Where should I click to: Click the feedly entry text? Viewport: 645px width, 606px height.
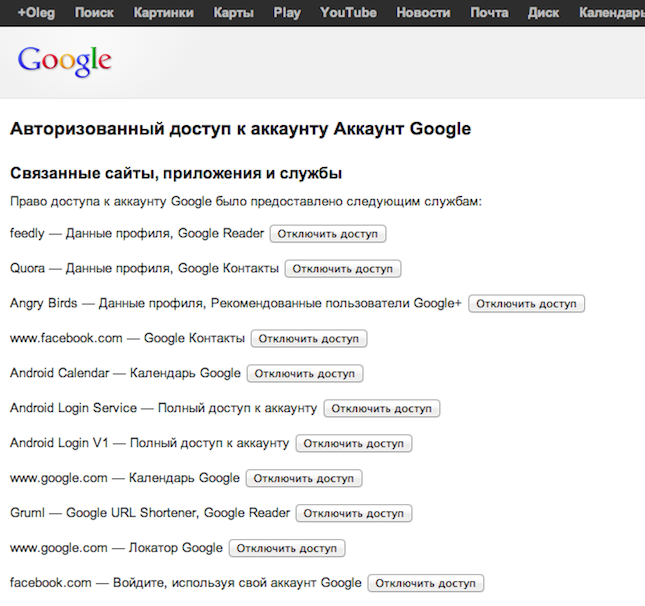pos(137,233)
